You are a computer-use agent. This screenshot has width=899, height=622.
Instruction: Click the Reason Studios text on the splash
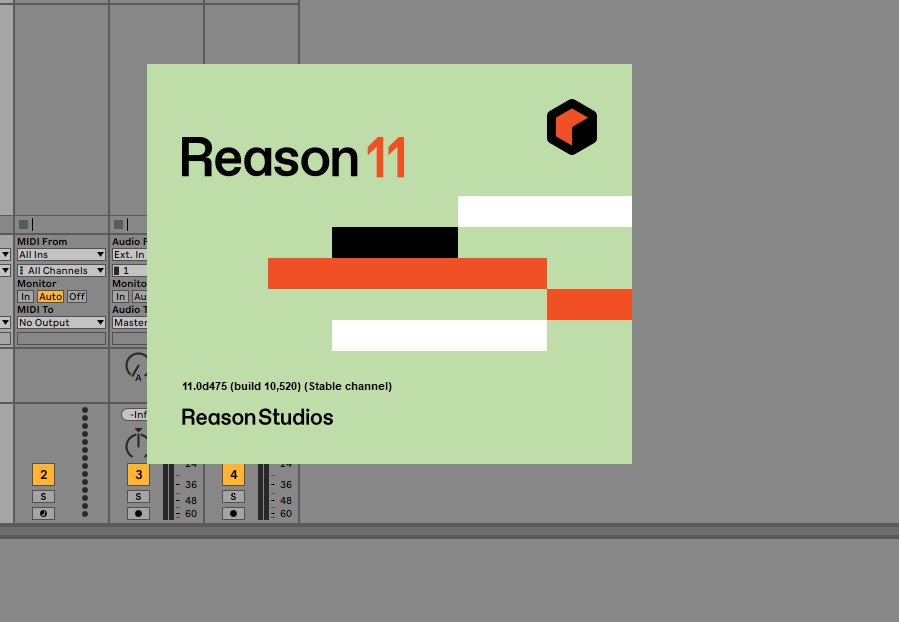point(257,417)
